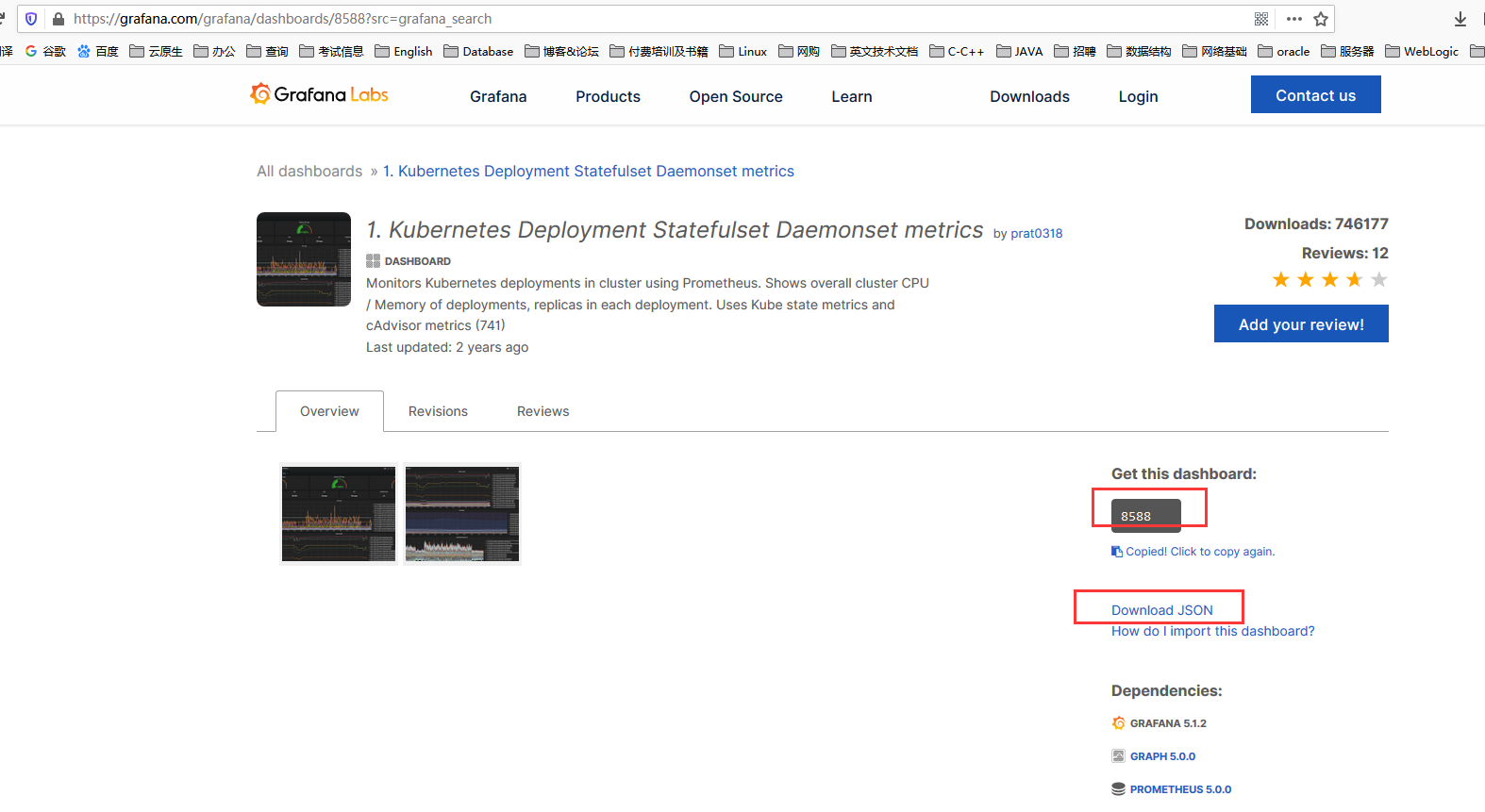The width and height of the screenshot is (1485, 812).
Task: Click the Reviews: 12 count text
Action: 1344,253
